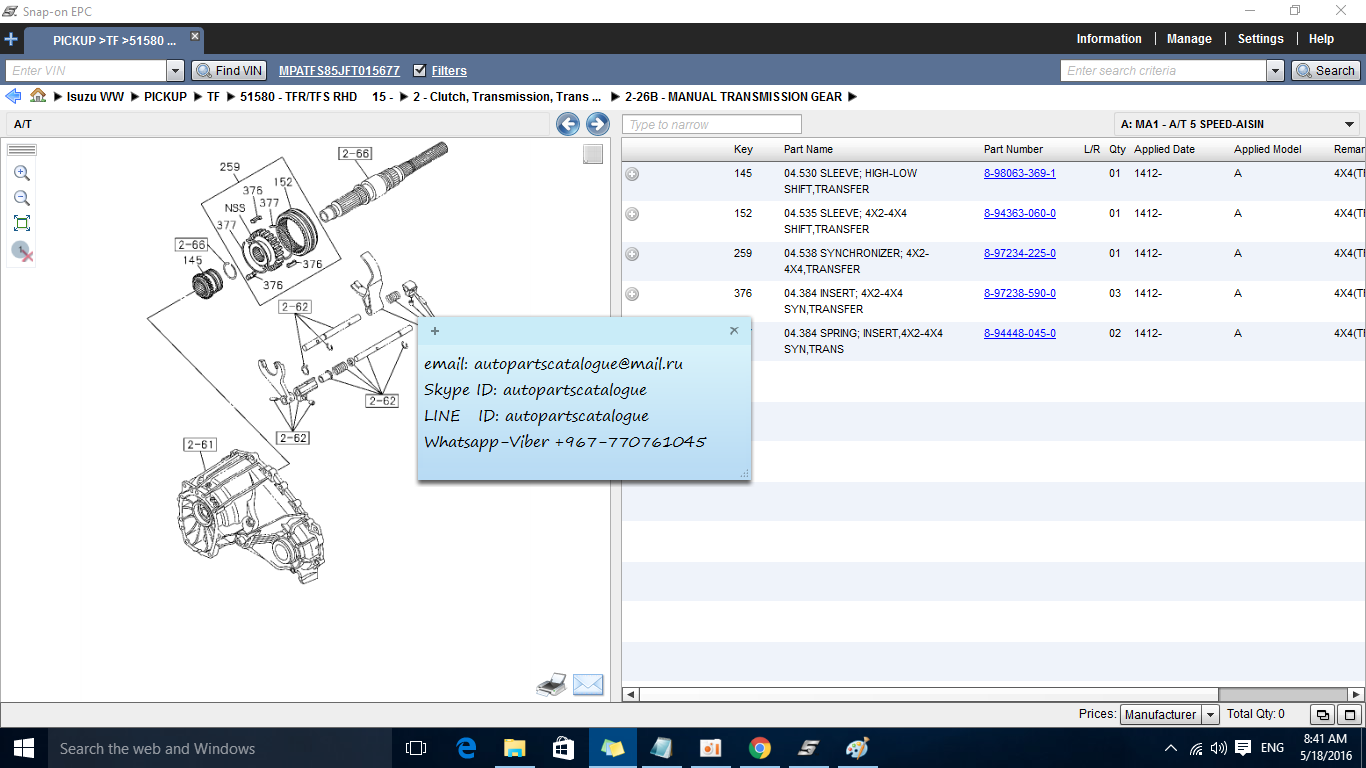Viewport: 1366px width, 768px height.
Task: Click the Find VIN button
Action: click(229, 71)
